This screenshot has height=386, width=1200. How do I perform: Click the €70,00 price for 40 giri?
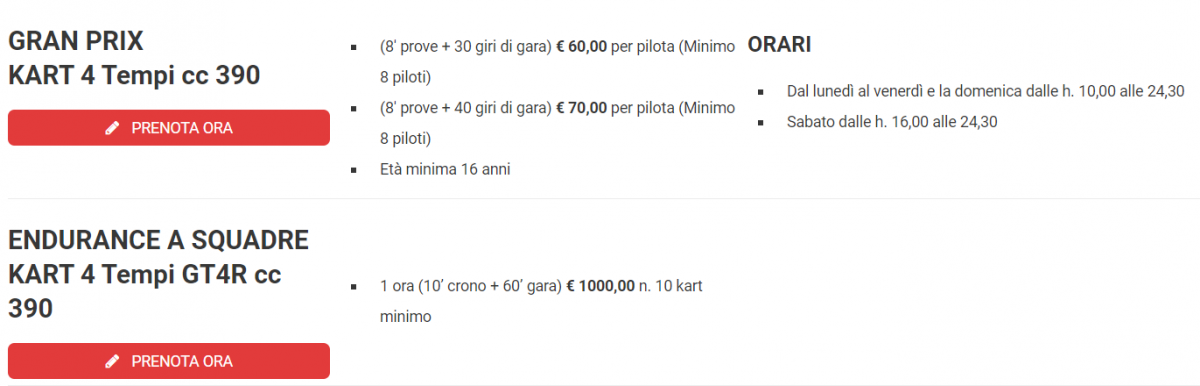(x=581, y=108)
